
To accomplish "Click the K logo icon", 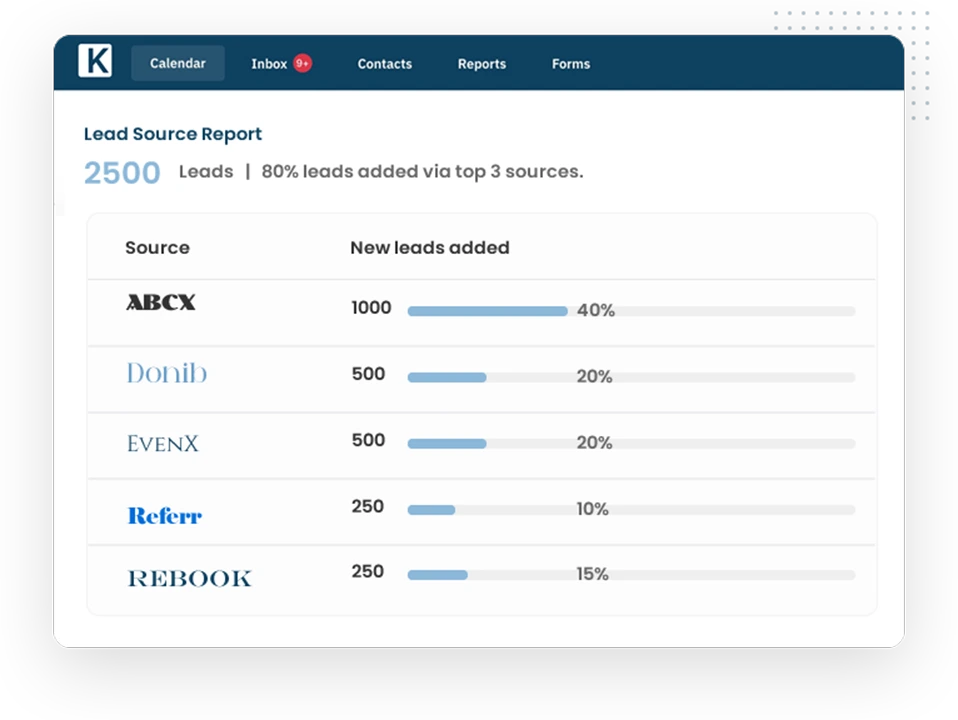I will point(95,61).
